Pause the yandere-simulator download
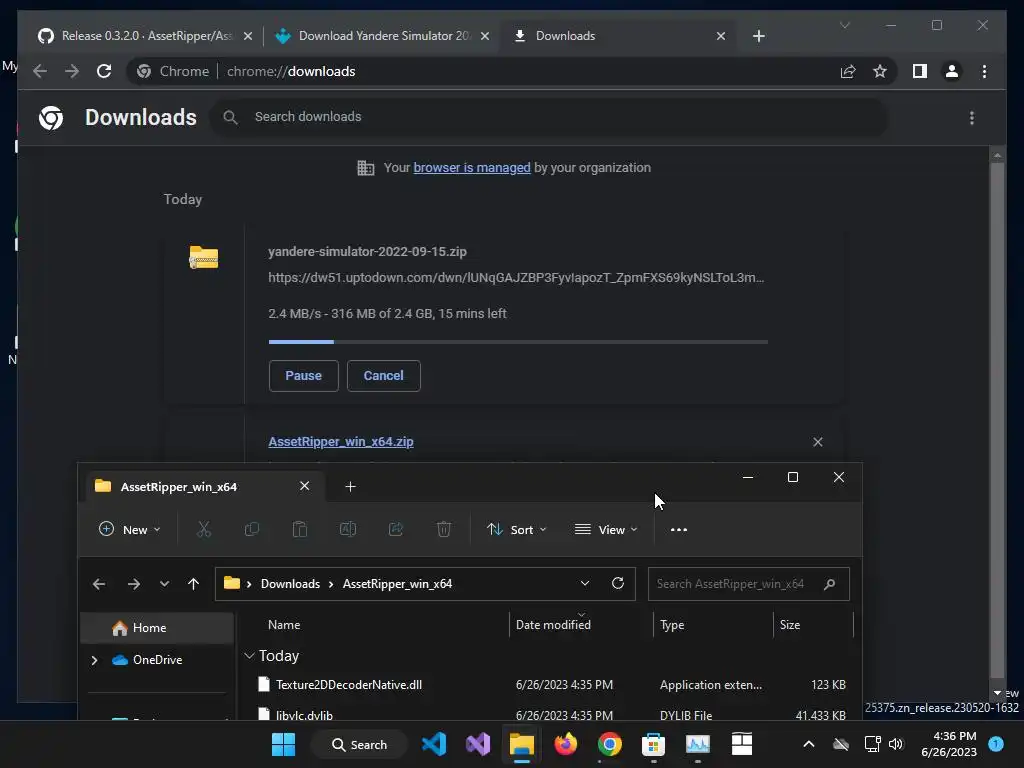 [x=304, y=376]
